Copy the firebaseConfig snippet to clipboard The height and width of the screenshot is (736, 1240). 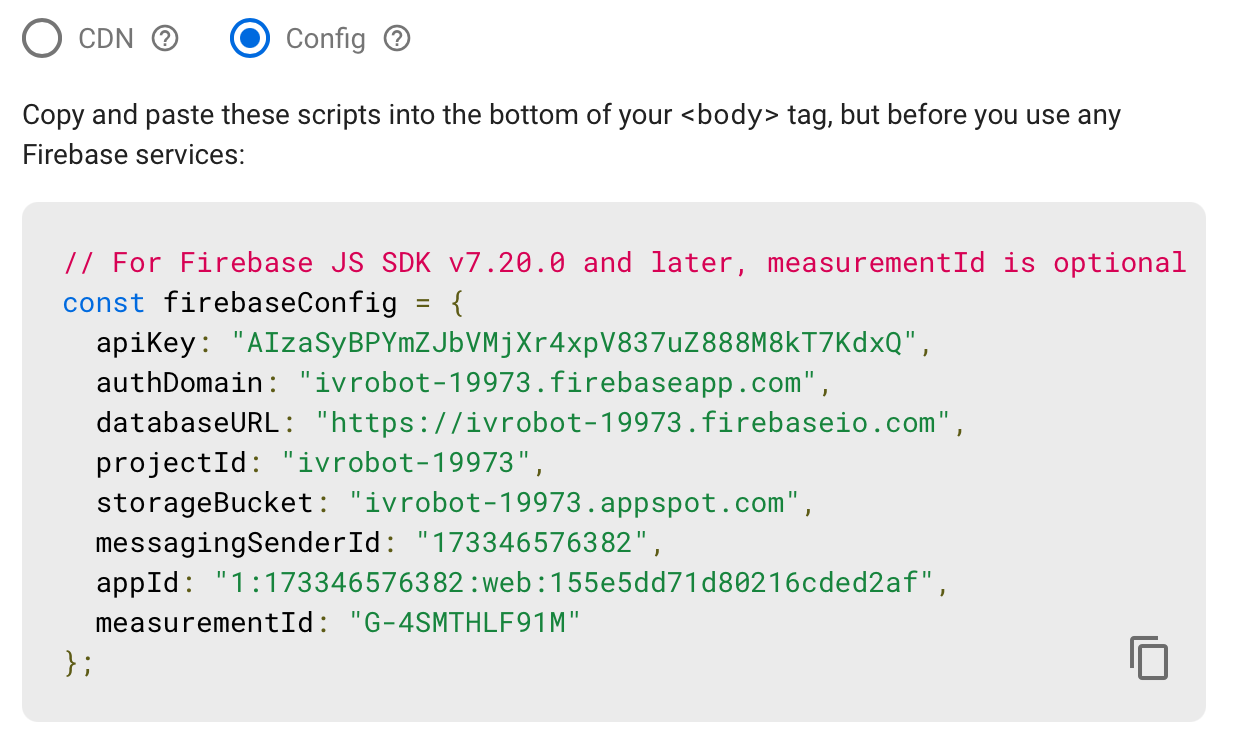(x=1149, y=657)
